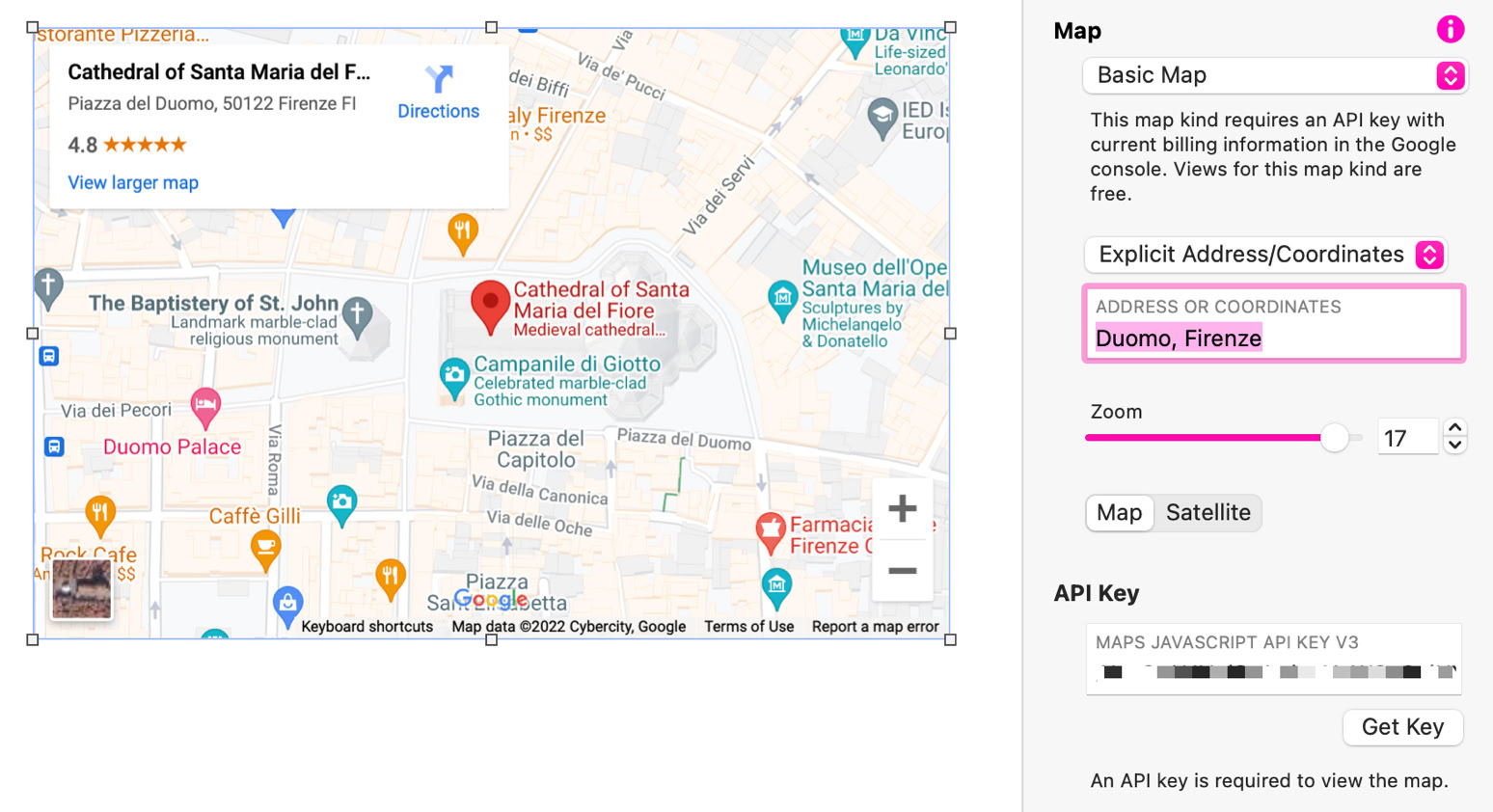Click the Farmacia Firenze red marker
The height and width of the screenshot is (812, 1493).
770,531
